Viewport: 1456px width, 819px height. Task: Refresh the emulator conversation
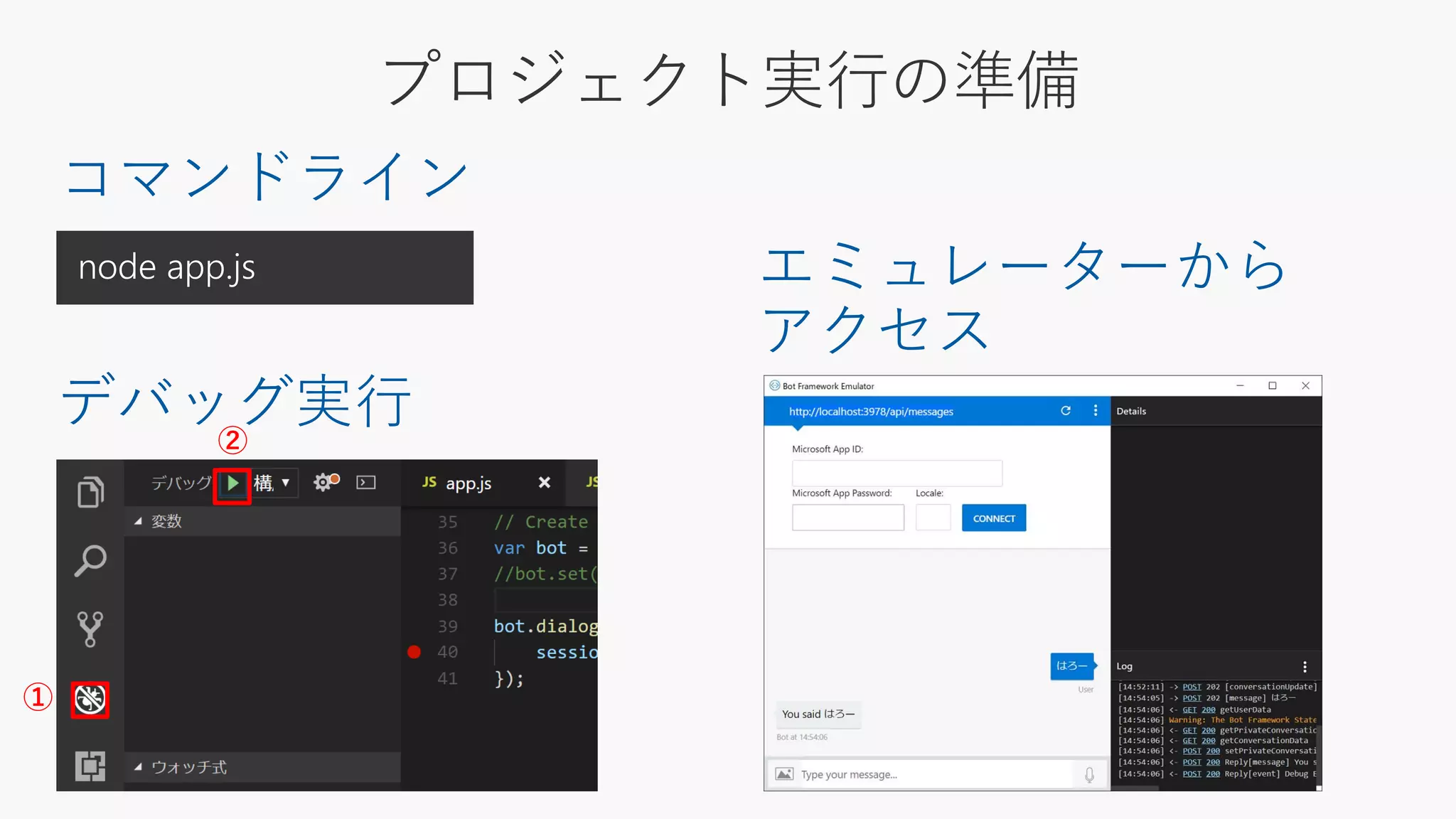point(1066,411)
